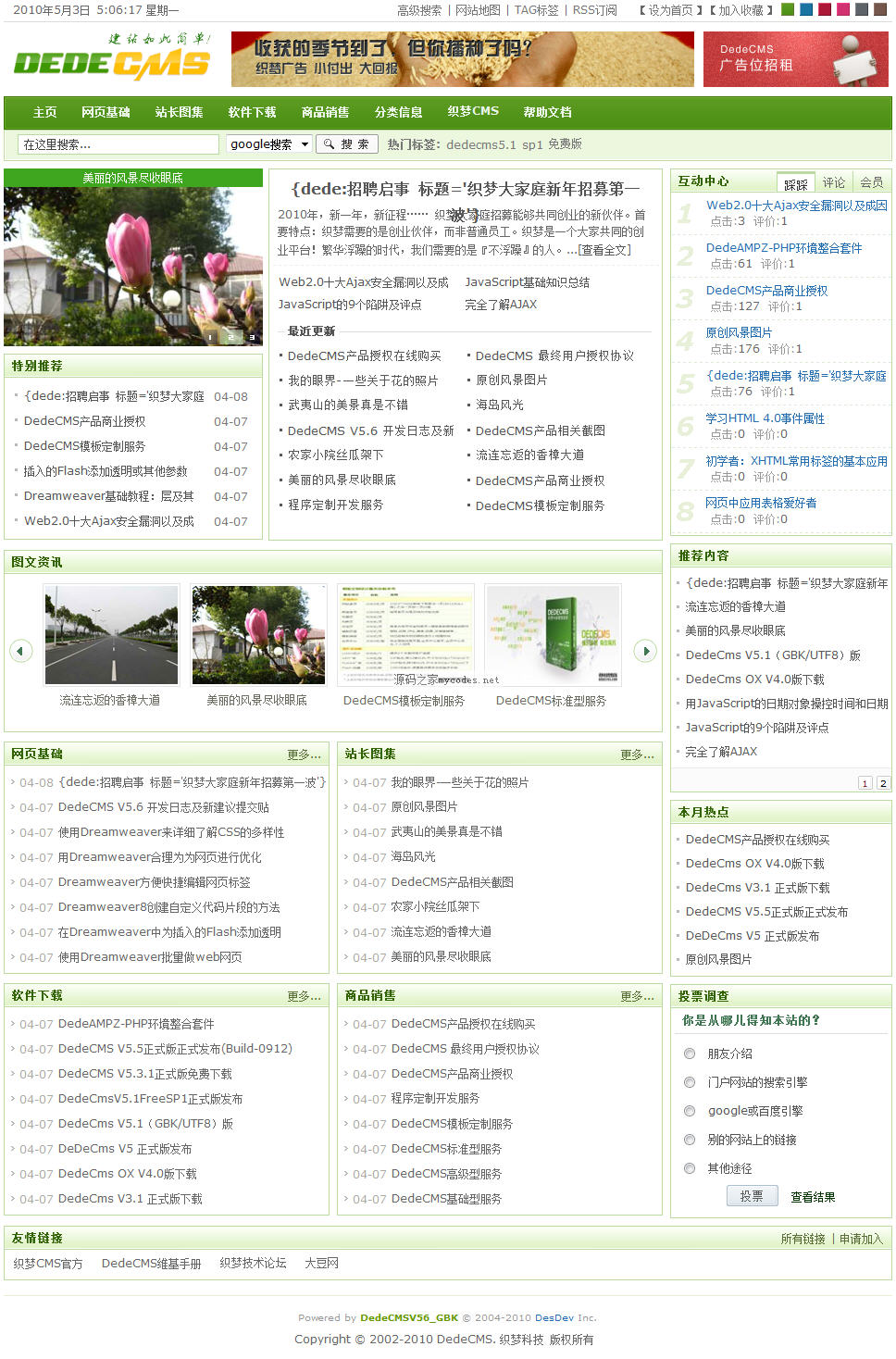
Task: Show slide 1 of the flower slideshow
Action: point(211,337)
